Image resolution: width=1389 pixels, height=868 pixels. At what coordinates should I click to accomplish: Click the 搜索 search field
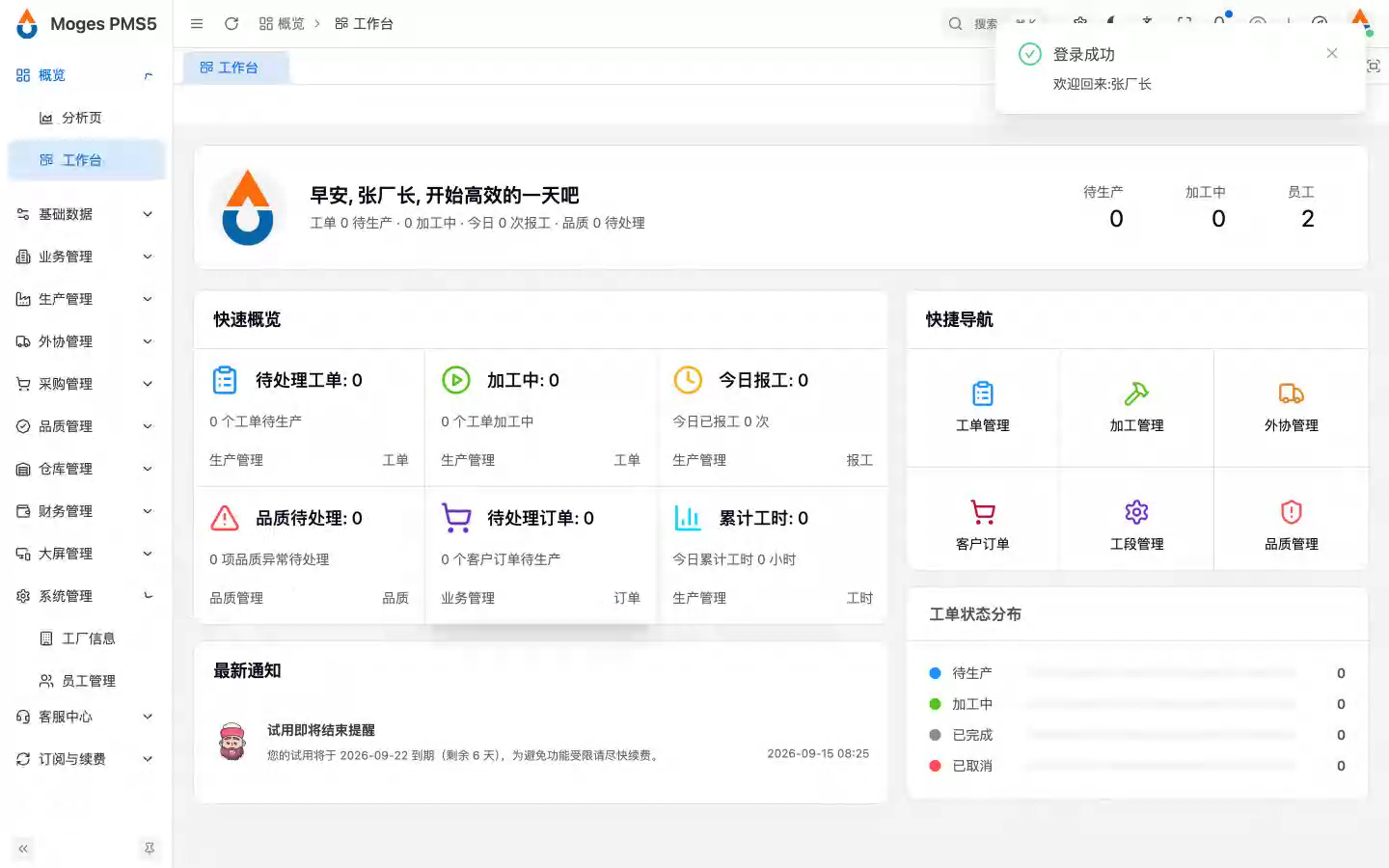pyautogui.click(x=994, y=24)
